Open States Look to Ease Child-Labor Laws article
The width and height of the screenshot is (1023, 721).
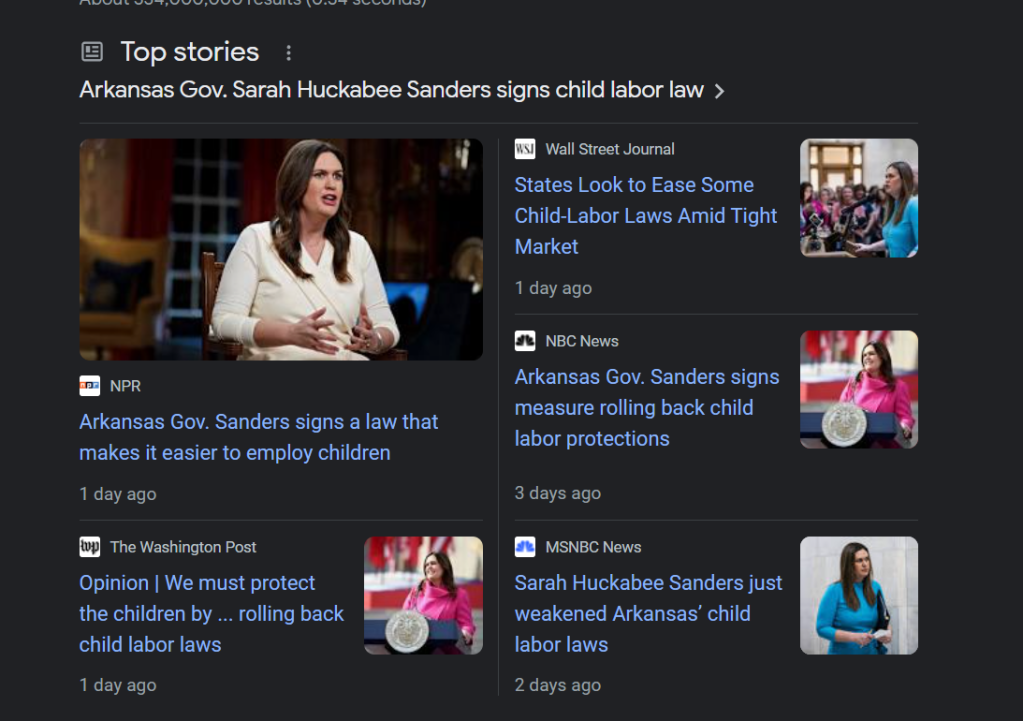point(645,215)
